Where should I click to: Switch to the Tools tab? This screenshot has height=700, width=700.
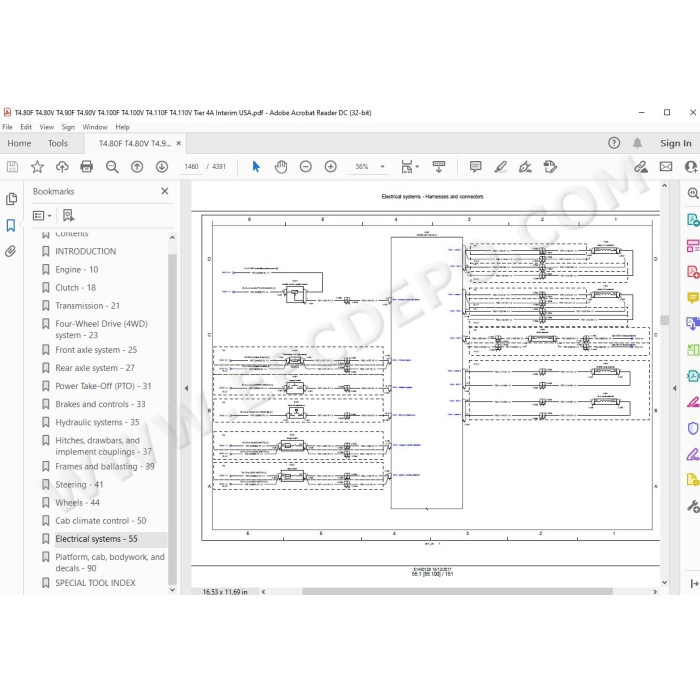click(x=58, y=144)
